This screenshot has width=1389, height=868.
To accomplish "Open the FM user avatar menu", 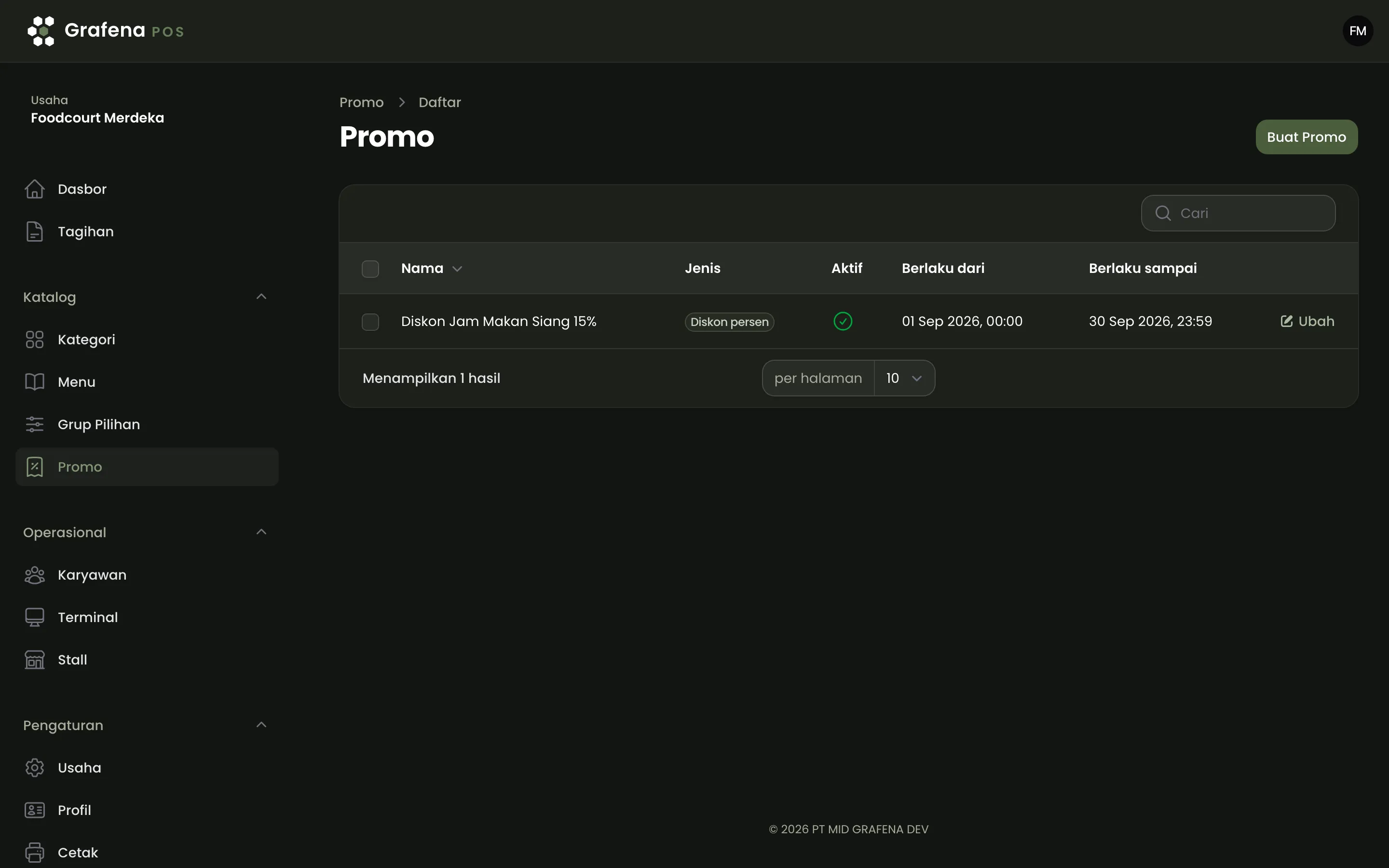I will coord(1358,31).
